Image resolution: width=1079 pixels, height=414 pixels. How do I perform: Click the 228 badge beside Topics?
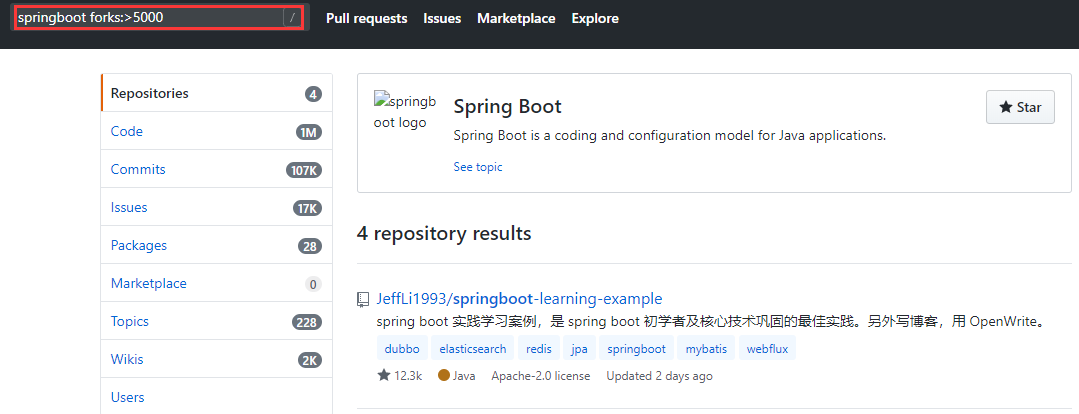307,322
